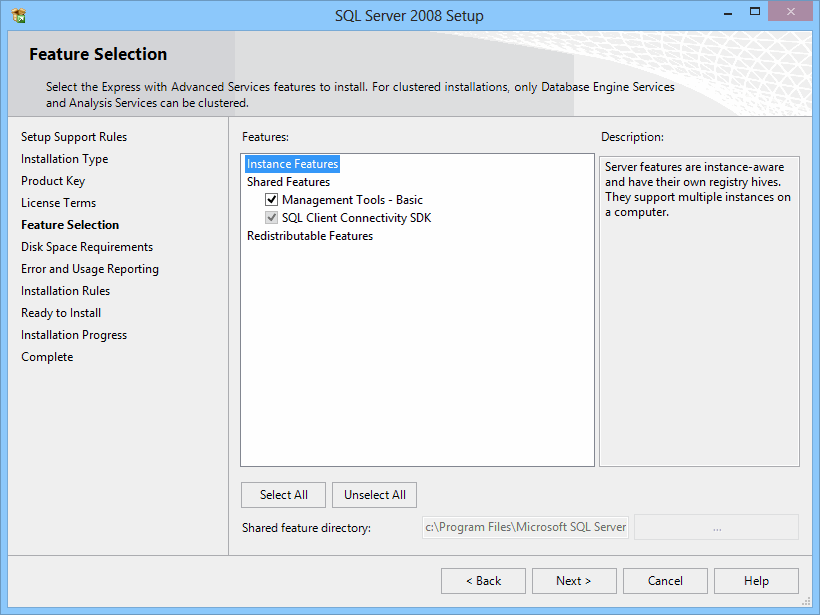
Task: Select the Setup Support Rules step
Action: coord(74,137)
